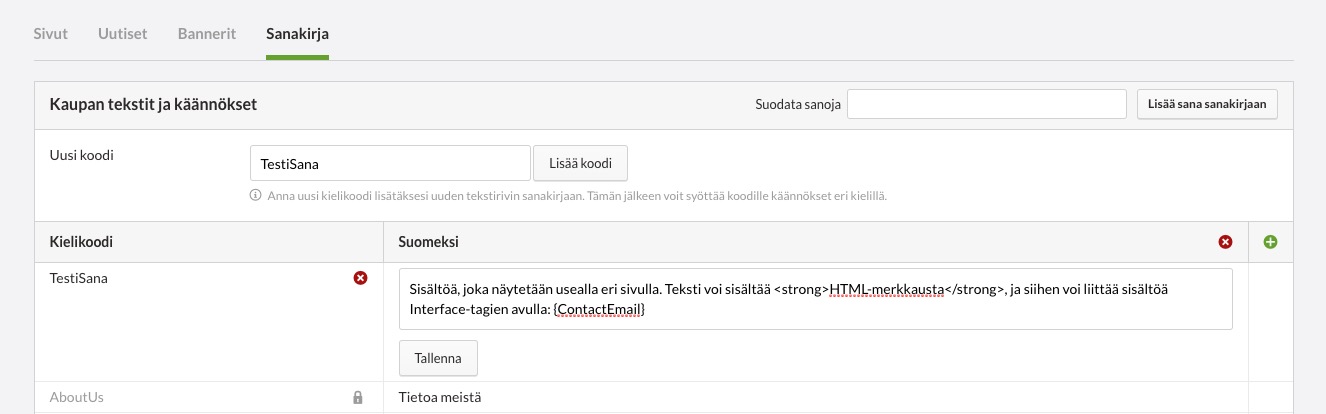The image size is (1326, 414).
Task: Click the Uusi koodi input containing TestiSana
Action: (x=390, y=163)
